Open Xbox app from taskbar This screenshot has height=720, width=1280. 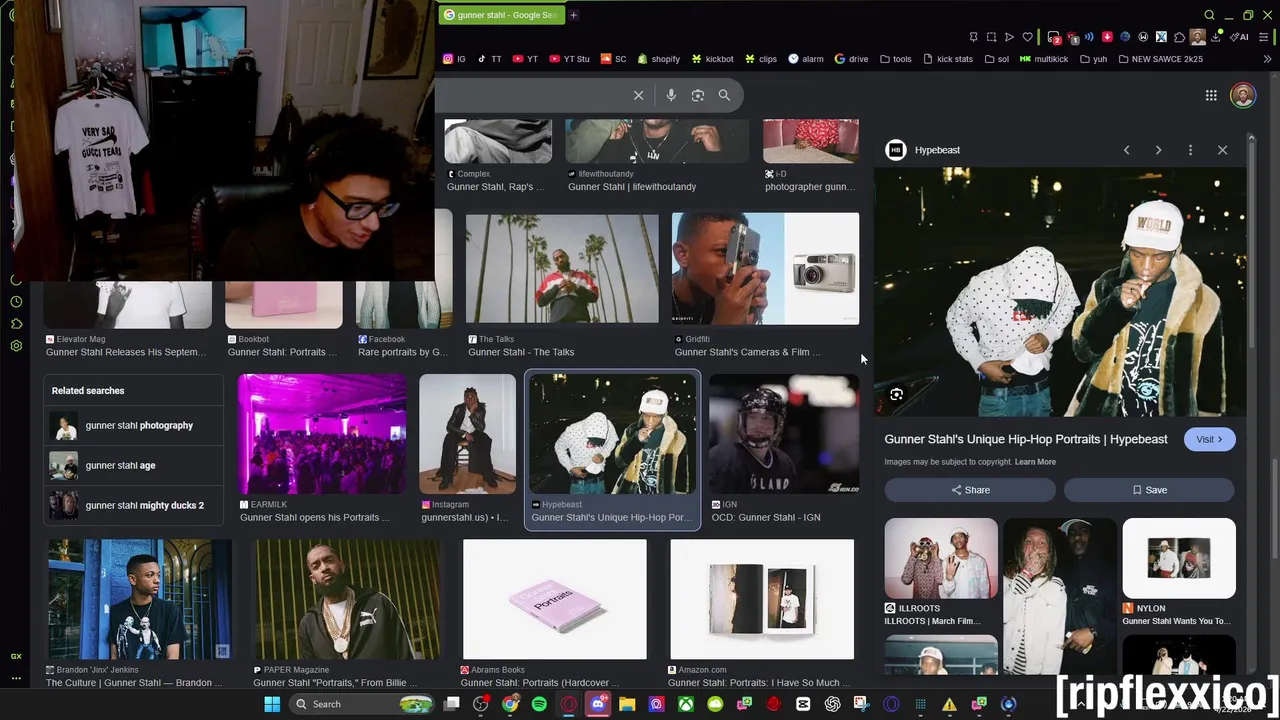686,704
